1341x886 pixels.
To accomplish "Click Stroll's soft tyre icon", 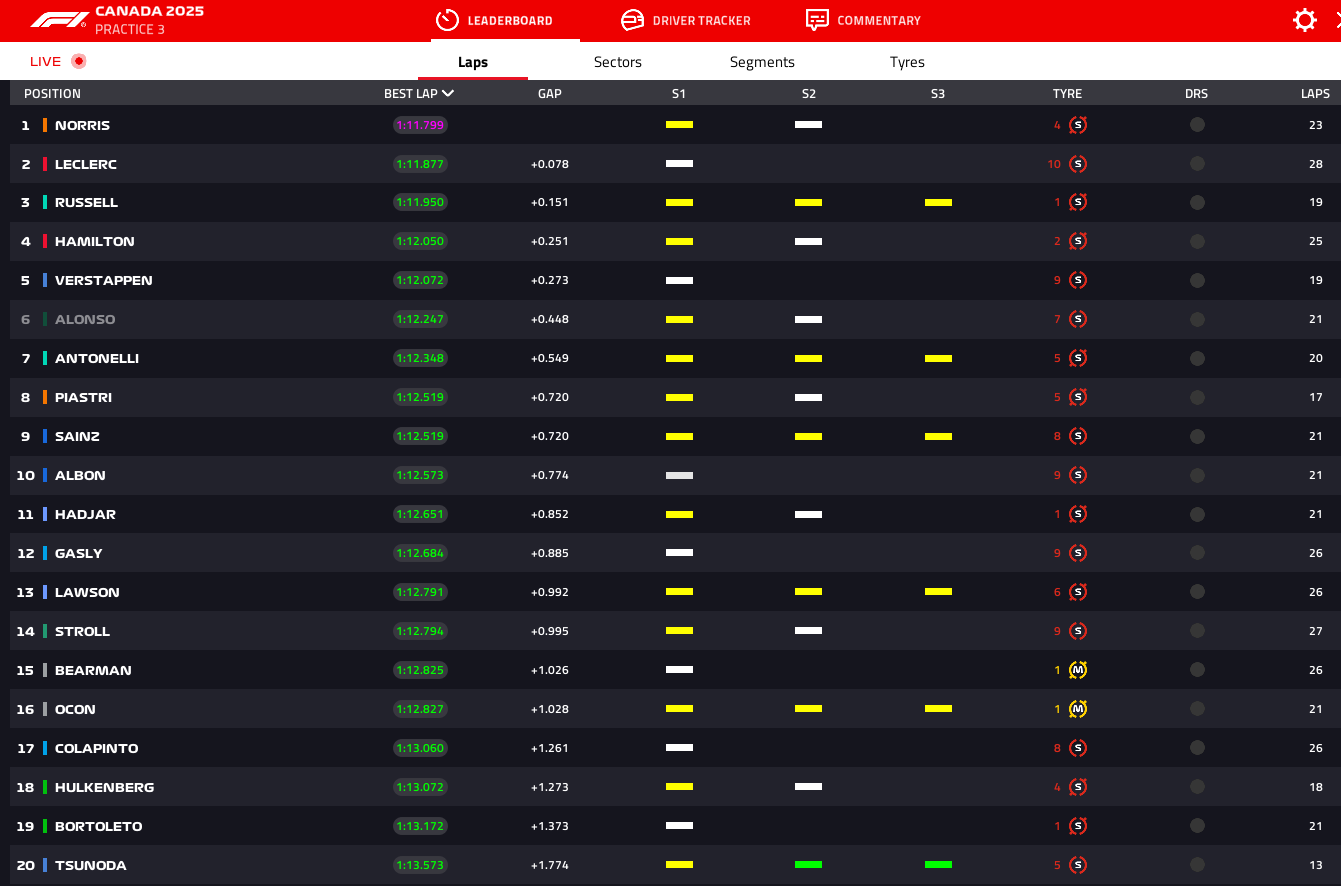I will coord(1077,631).
